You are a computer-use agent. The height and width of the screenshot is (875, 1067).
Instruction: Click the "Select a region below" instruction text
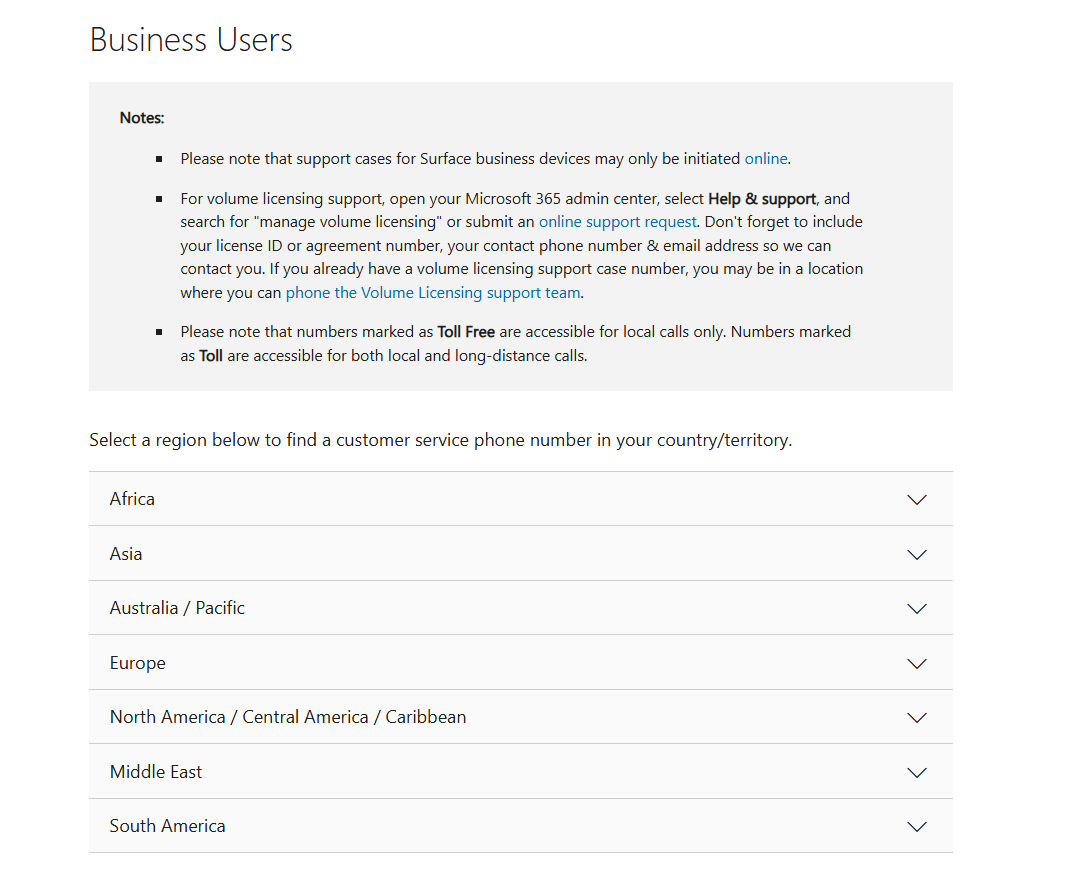[x=440, y=440]
